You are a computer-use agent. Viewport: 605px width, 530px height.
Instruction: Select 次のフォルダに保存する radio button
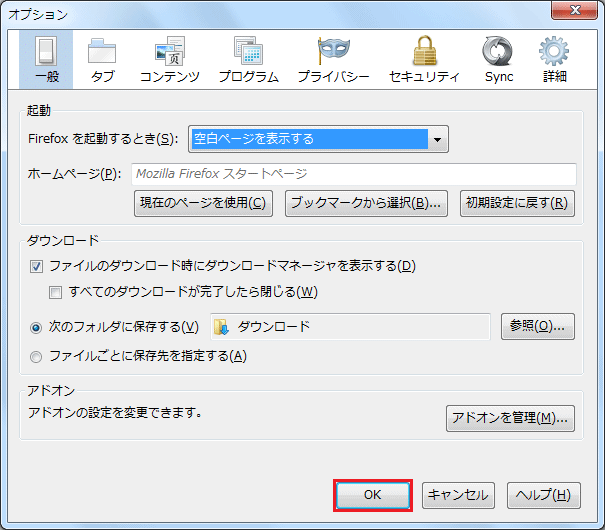37,327
